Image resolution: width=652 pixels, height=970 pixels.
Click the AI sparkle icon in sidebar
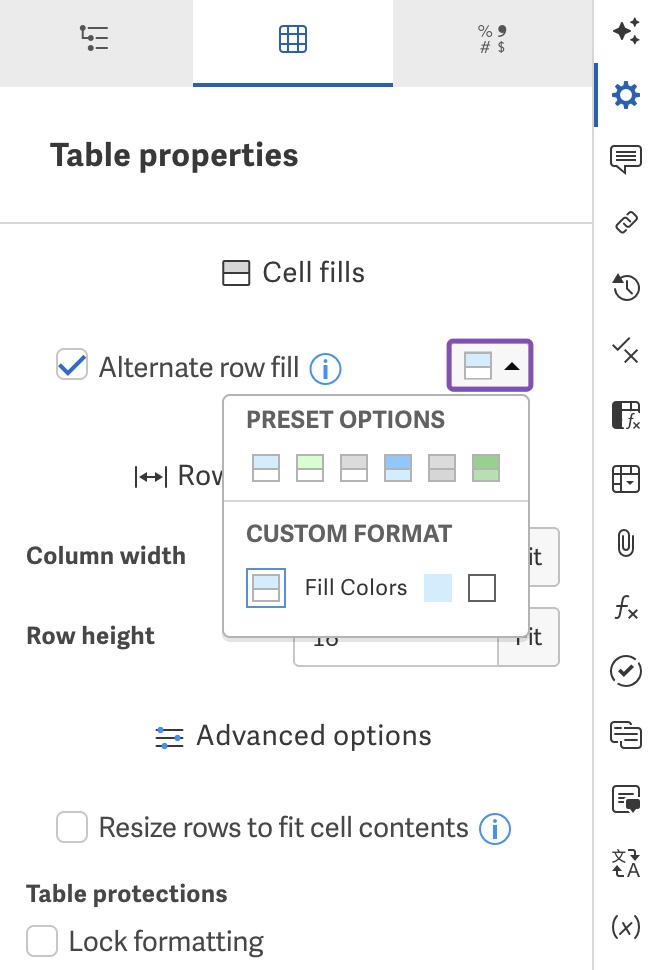[x=625, y=31]
